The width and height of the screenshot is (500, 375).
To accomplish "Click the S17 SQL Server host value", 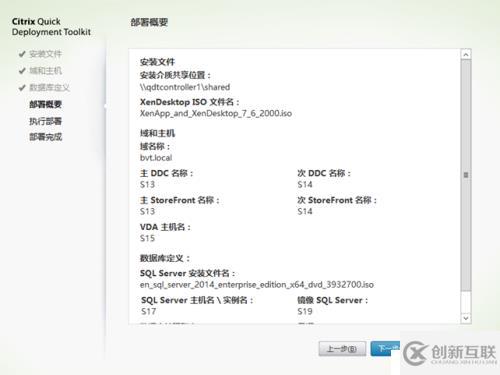I will pyautogui.click(x=148, y=311).
